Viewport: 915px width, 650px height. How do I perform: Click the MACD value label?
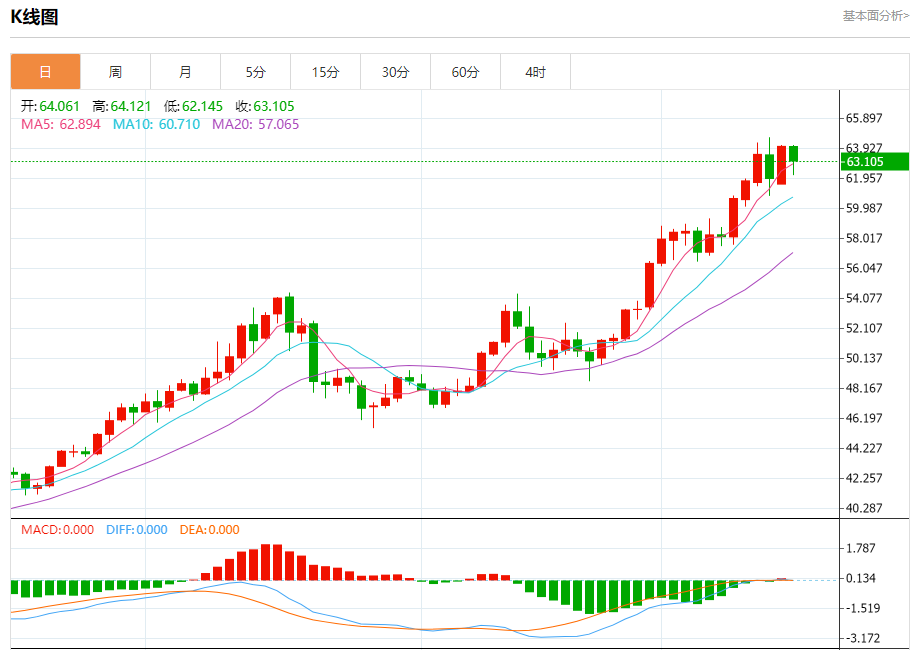pos(57,530)
